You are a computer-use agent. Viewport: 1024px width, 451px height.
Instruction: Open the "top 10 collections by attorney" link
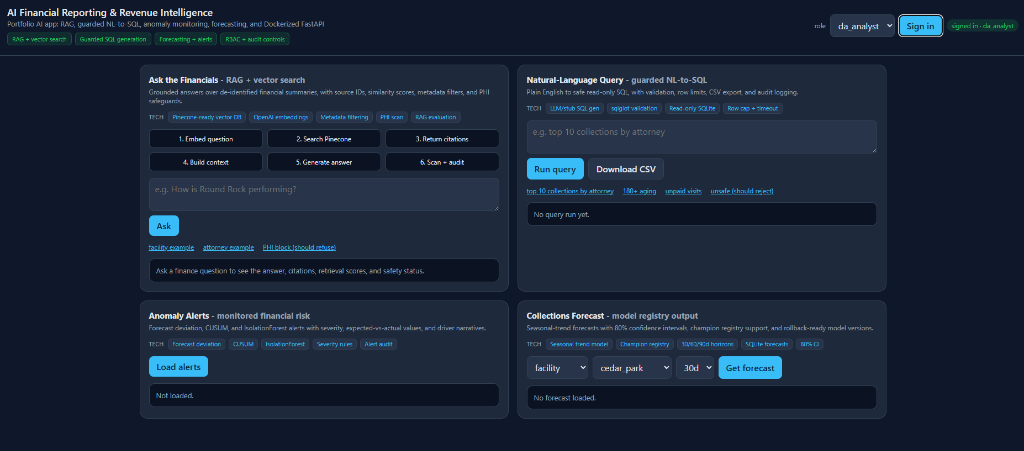tap(570, 191)
